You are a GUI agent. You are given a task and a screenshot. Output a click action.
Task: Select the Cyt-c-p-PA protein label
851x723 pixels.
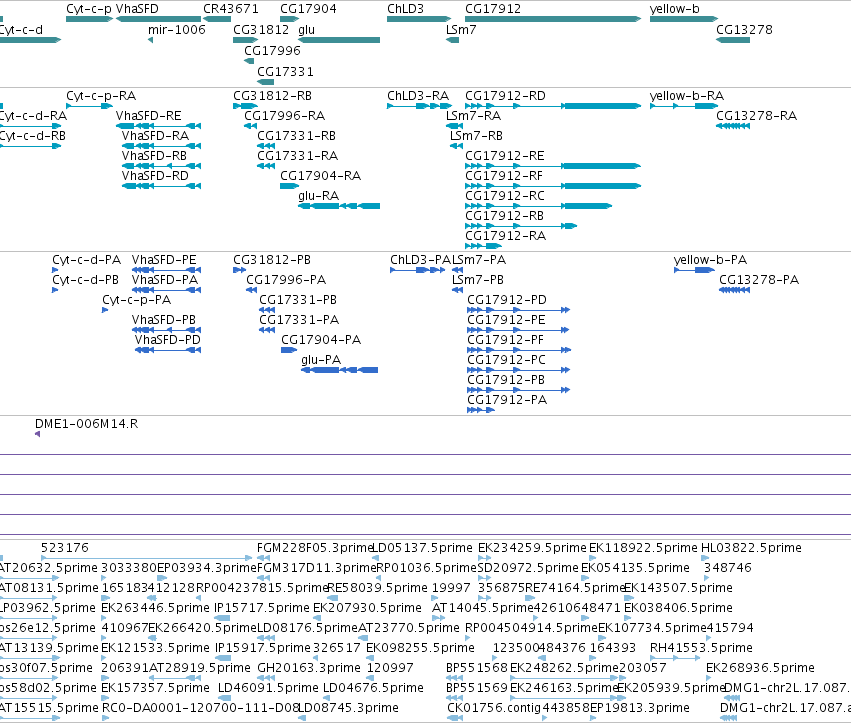(x=137, y=300)
